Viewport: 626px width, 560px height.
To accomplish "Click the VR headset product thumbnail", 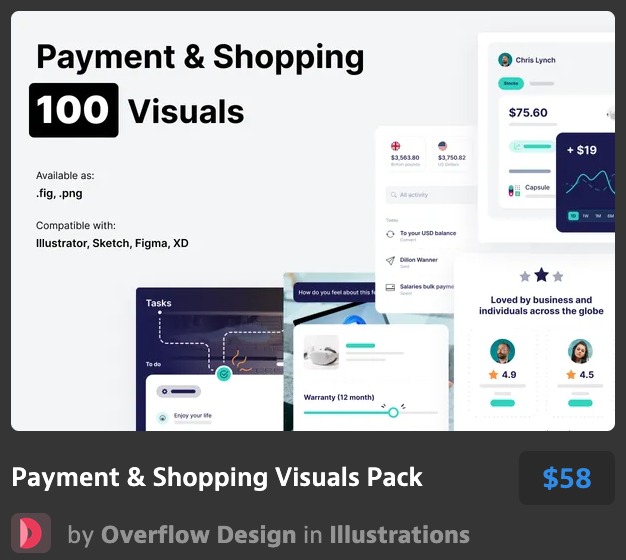I will point(320,352).
